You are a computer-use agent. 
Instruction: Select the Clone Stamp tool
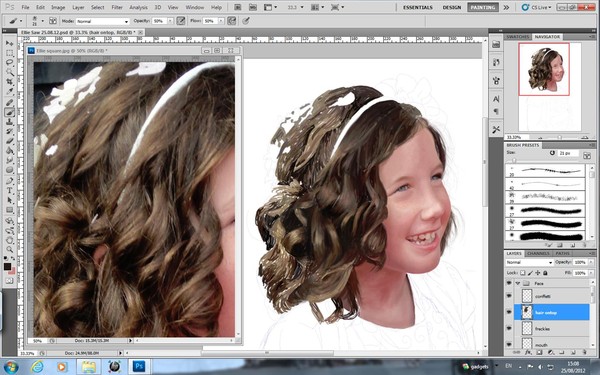pos(9,122)
